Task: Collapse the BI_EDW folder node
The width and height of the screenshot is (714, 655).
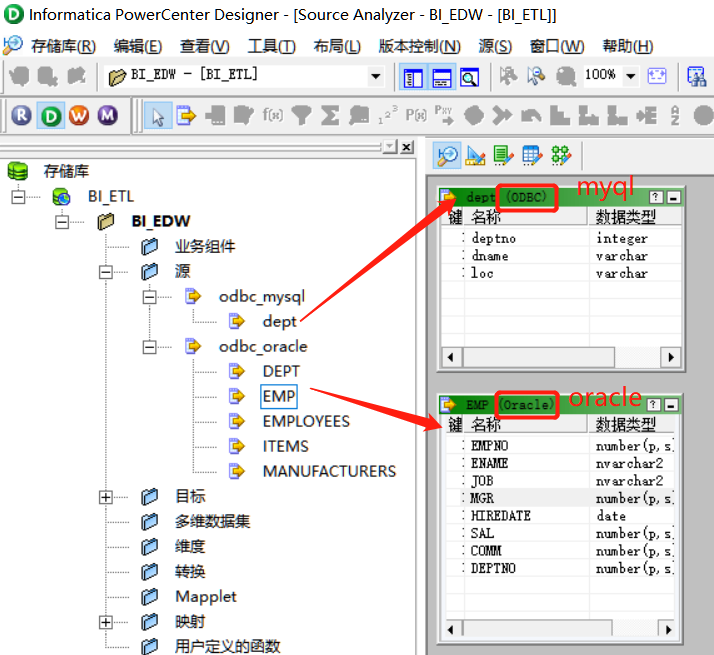Action: pyautogui.click(x=62, y=222)
